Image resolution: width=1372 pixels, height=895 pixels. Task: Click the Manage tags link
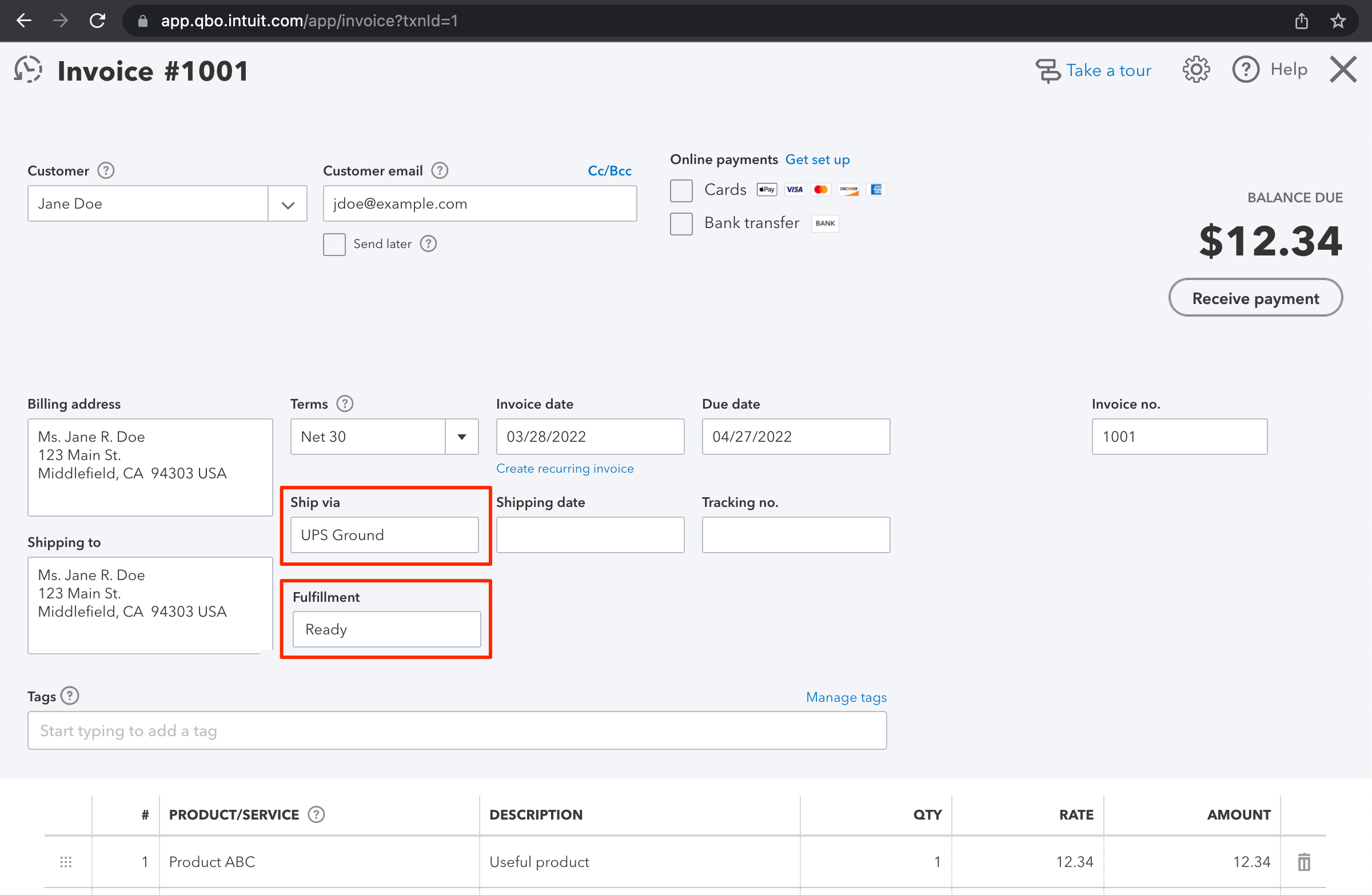(846, 697)
